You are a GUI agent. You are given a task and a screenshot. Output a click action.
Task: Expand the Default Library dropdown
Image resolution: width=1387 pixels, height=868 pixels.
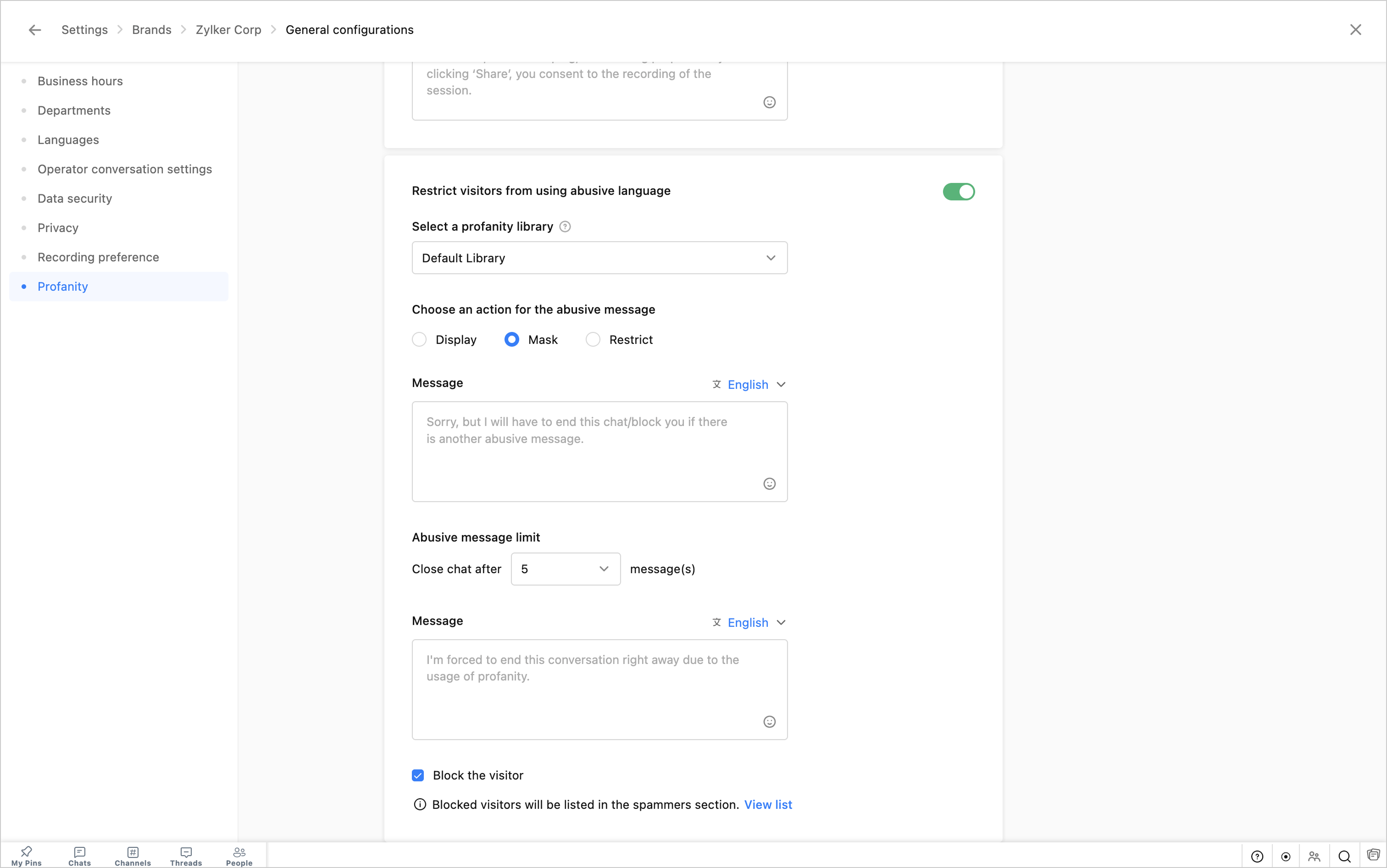(x=599, y=258)
